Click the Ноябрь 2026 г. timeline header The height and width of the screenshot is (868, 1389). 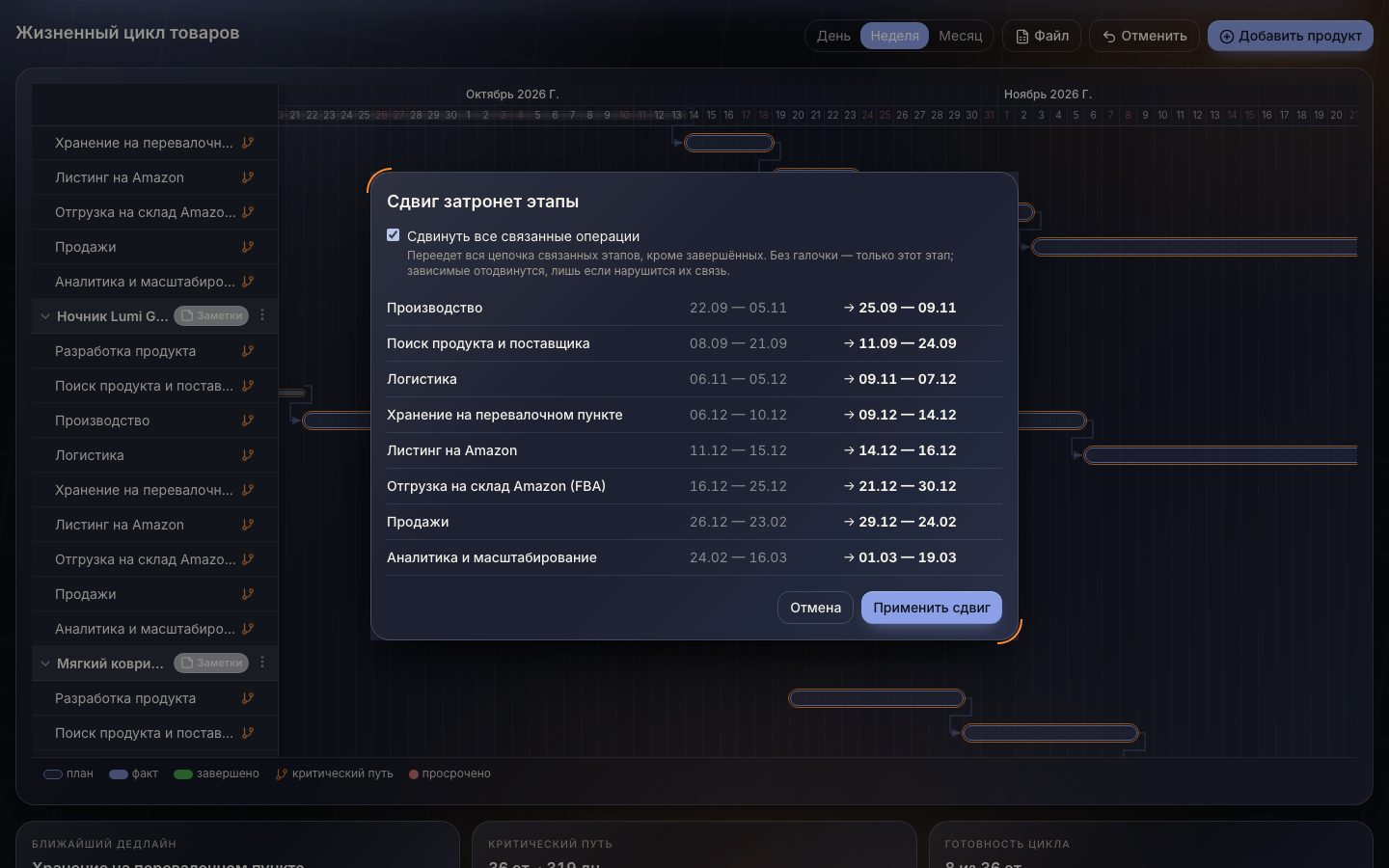click(1048, 94)
